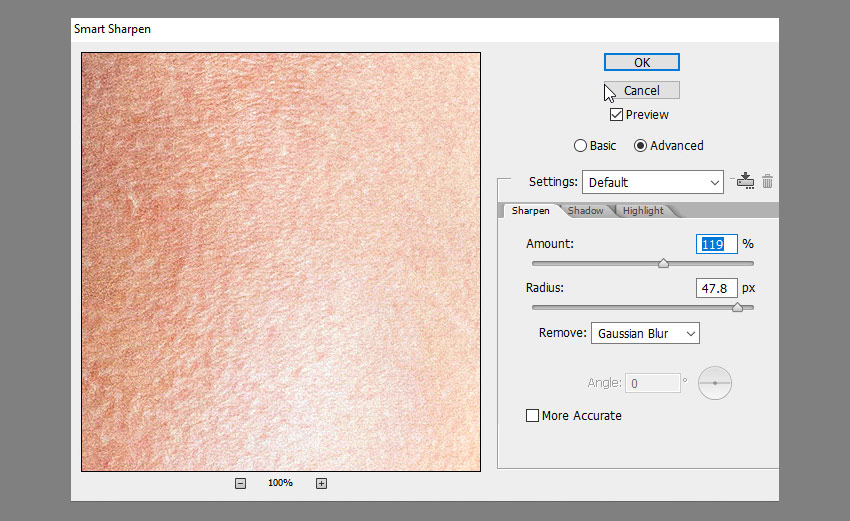Switch to the Highlight tab

[643, 210]
